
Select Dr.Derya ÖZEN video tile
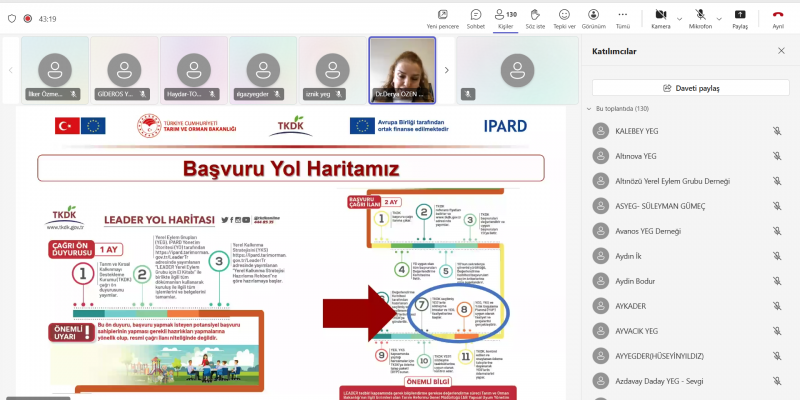pyautogui.click(x=402, y=70)
